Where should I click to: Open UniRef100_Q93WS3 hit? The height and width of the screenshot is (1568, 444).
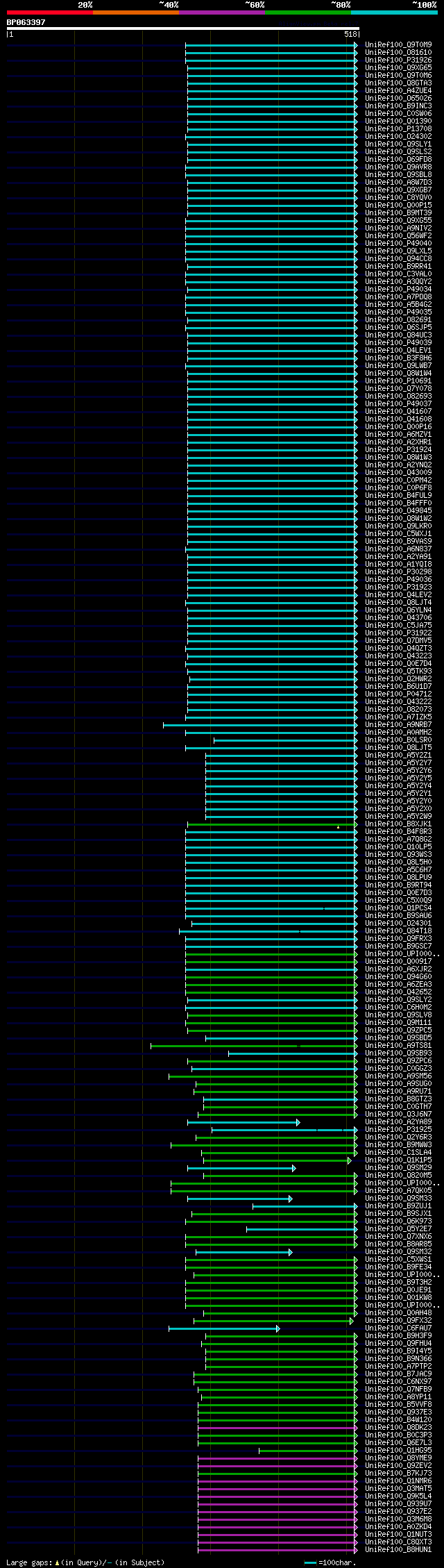[399, 855]
